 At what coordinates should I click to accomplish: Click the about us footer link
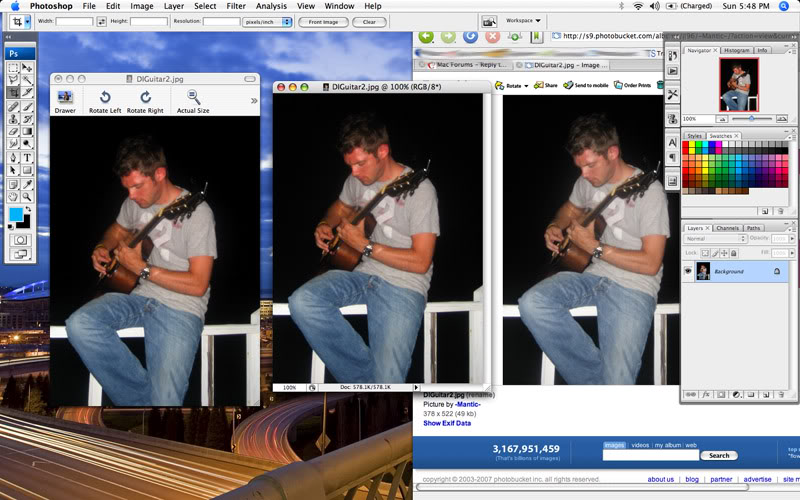661,479
